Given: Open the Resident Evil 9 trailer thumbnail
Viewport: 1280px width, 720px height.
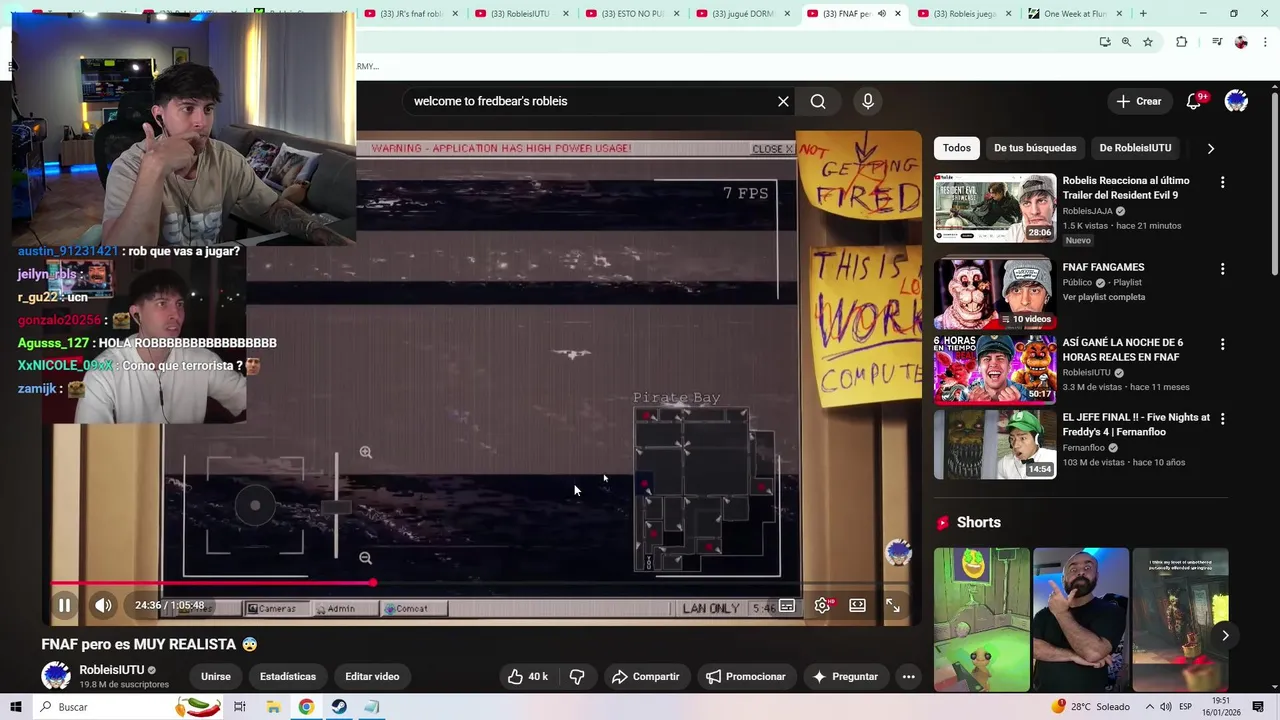Looking at the screenshot, I should (x=995, y=208).
